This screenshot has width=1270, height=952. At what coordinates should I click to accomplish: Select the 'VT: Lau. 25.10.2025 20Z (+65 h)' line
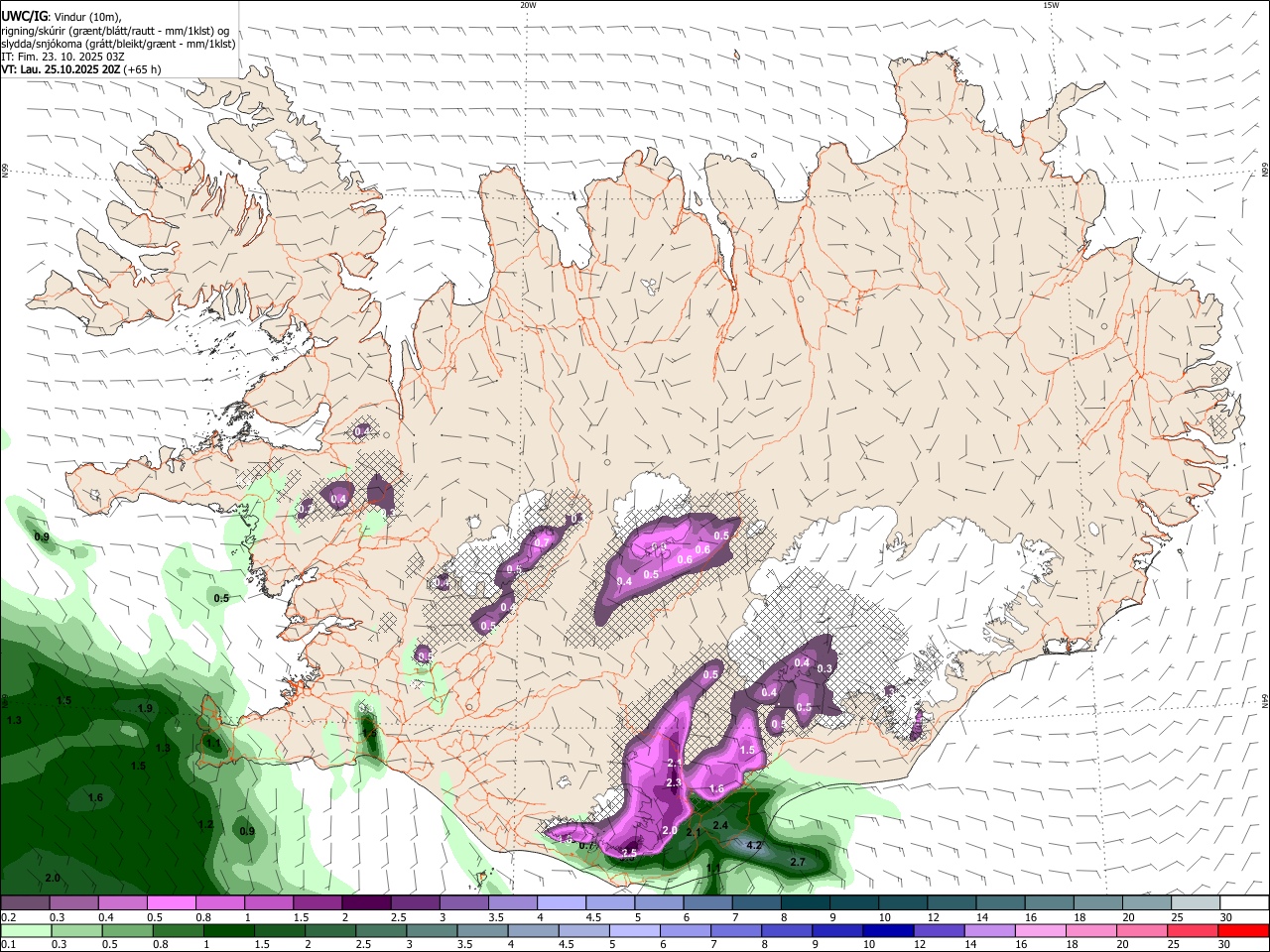coord(81,69)
